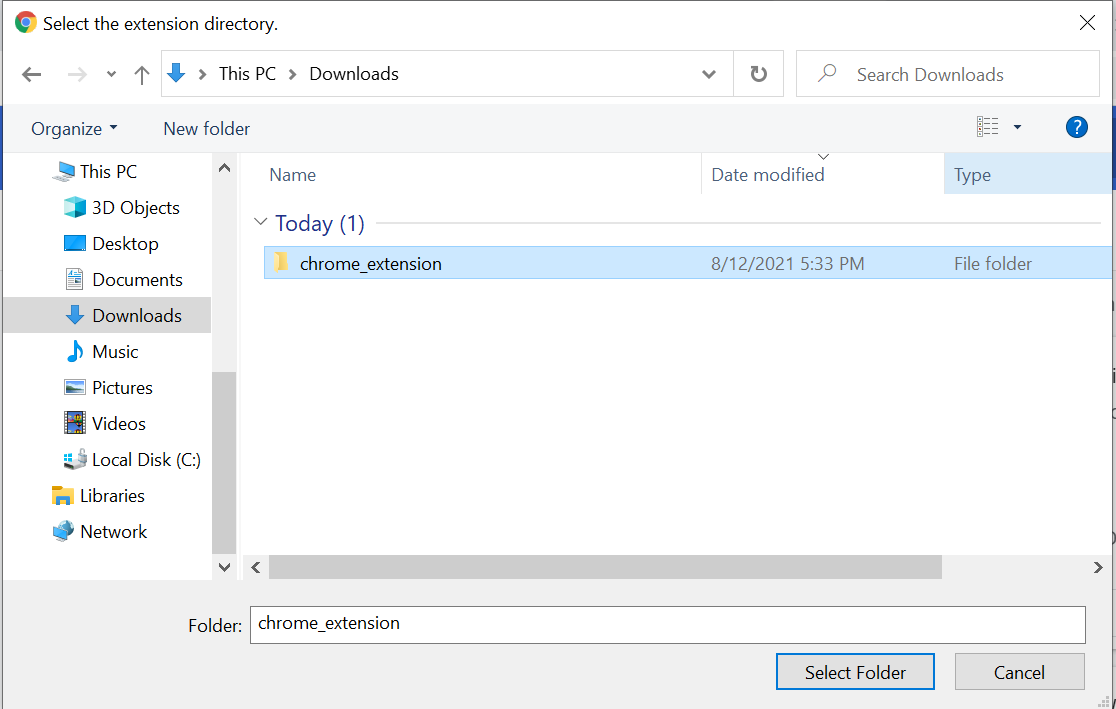Click the chrome_extension folder icon

(x=282, y=262)
